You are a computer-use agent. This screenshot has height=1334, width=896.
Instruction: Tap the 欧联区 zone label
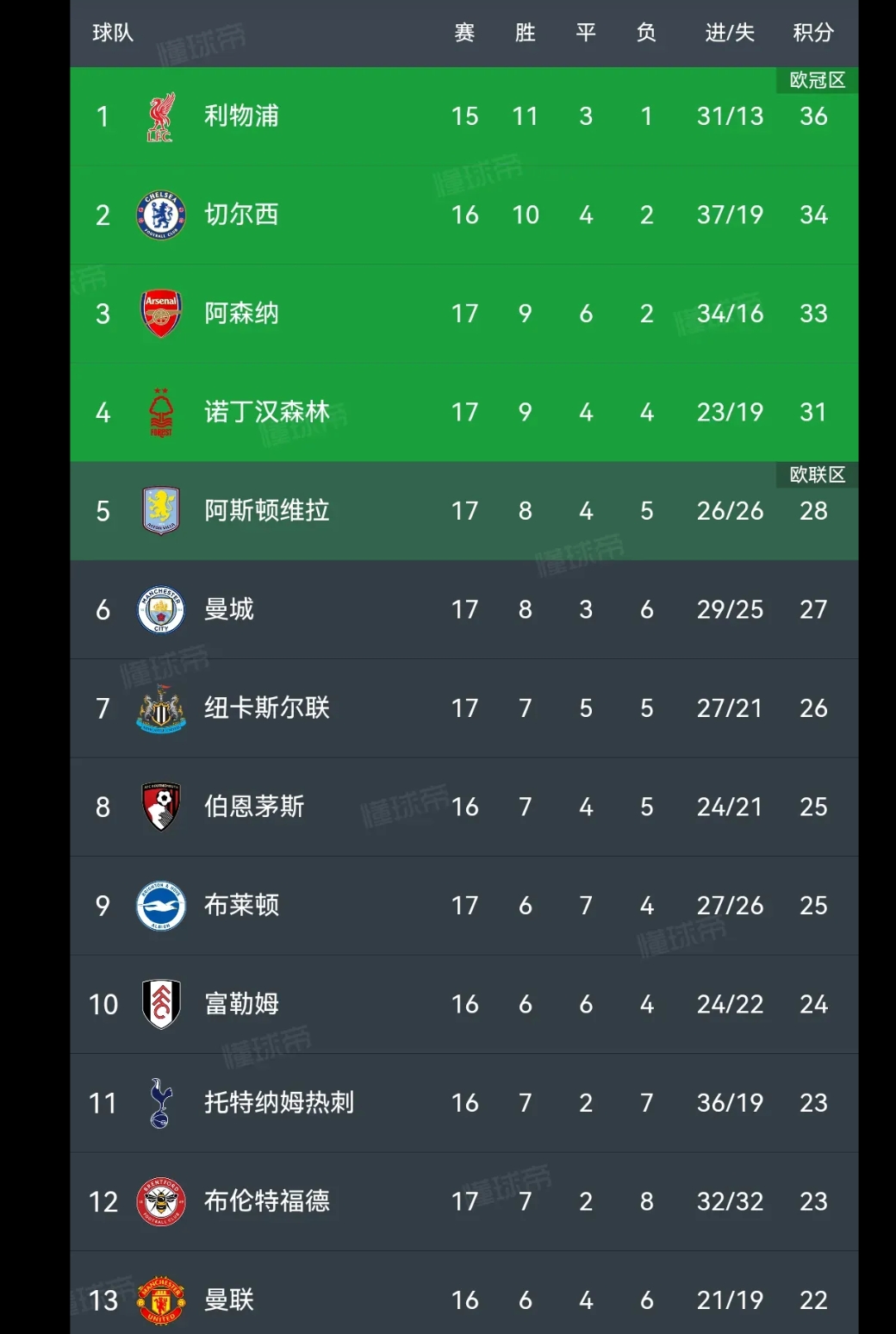click(818, 475)
